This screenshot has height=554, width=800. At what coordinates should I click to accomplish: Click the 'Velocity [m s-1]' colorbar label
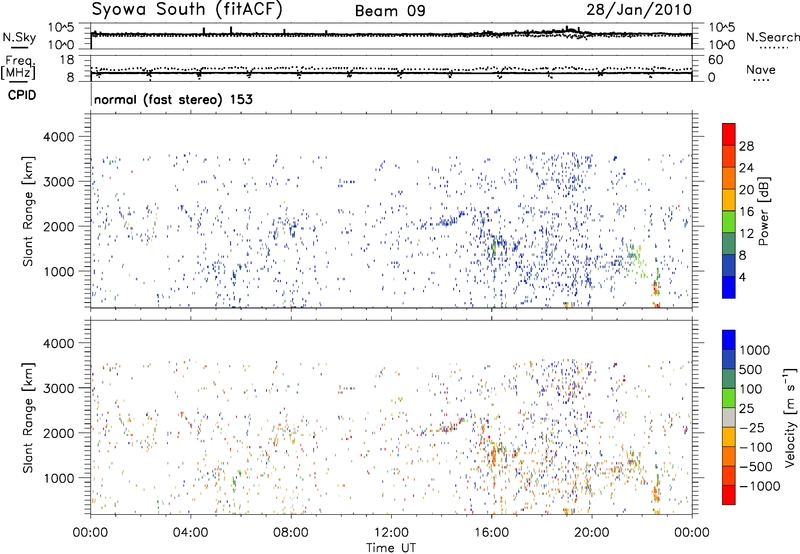coord(790,417)
